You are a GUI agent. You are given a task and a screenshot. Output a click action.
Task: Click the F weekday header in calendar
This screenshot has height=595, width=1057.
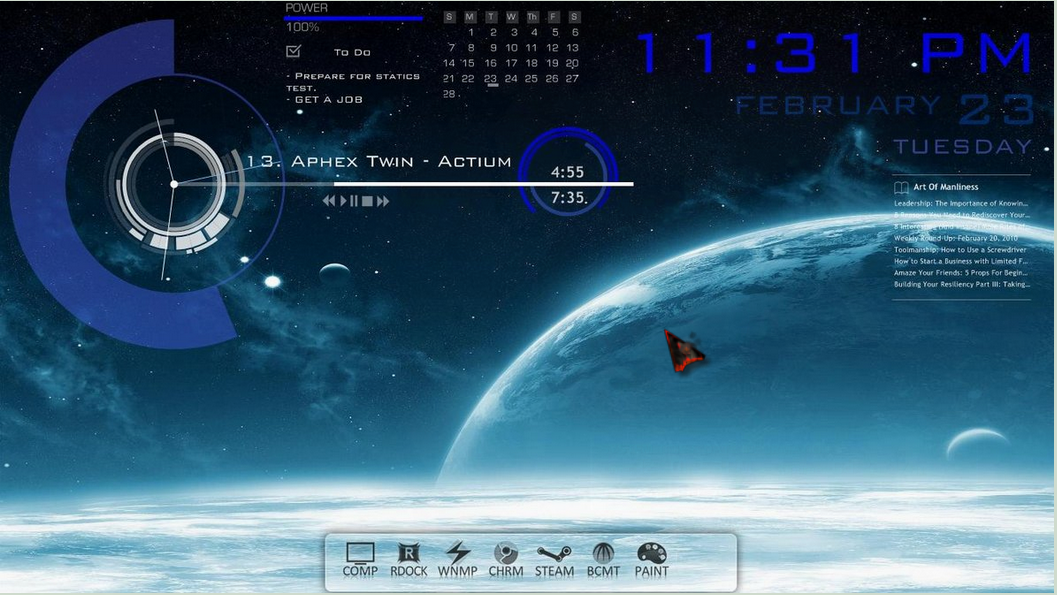[553, 17]
